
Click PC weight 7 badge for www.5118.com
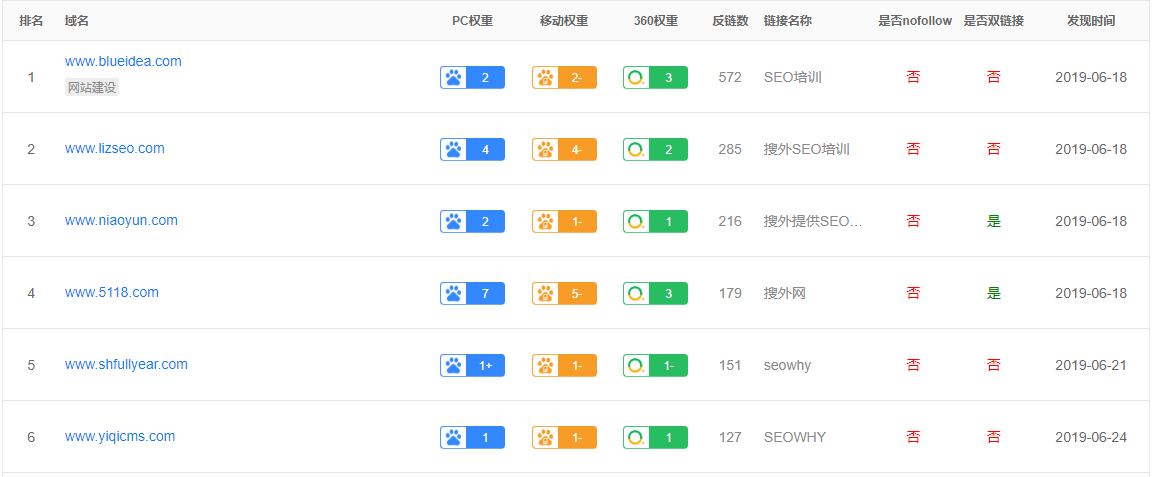pos(473,293)
